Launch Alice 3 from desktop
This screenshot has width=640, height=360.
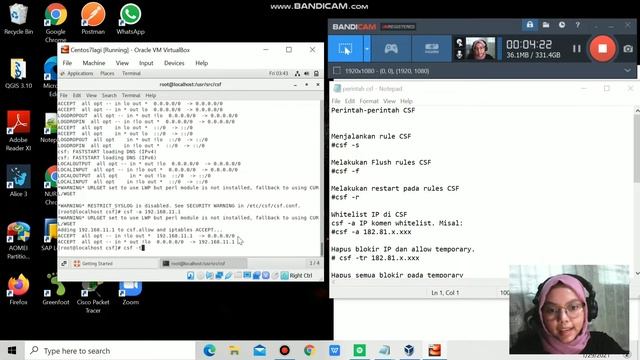click(x=18, y=181)
